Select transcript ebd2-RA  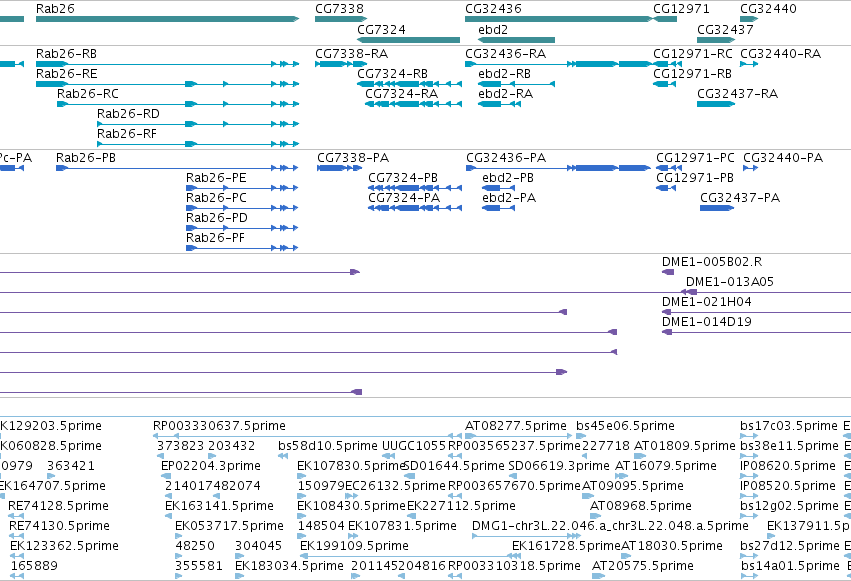pos(505,94)
